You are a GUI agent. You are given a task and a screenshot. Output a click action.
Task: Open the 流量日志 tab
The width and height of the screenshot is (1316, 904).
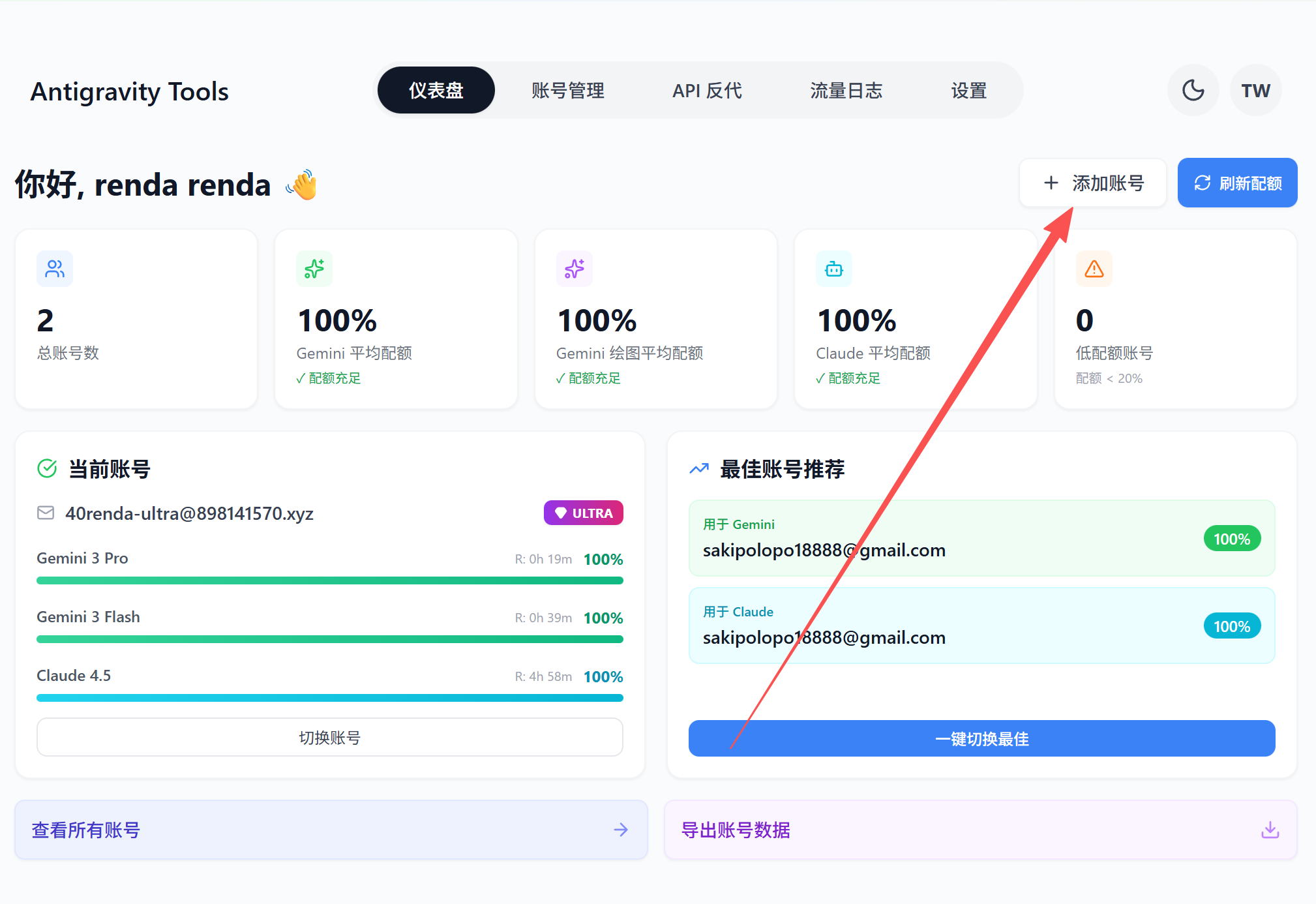[846, 90]
